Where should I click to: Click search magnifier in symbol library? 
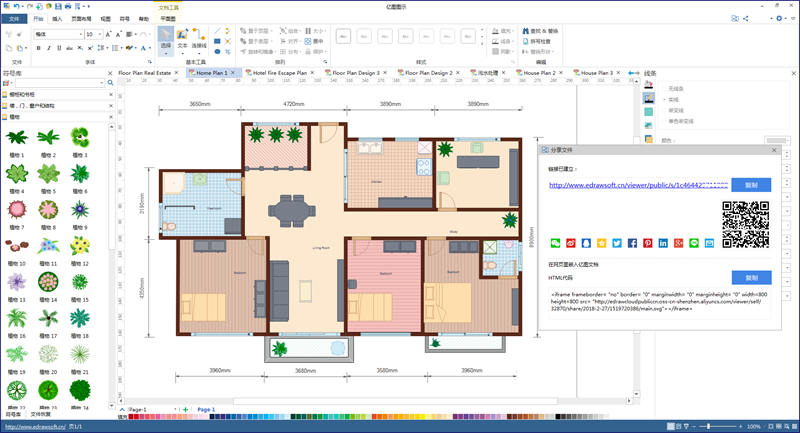[x=110, y=83]
